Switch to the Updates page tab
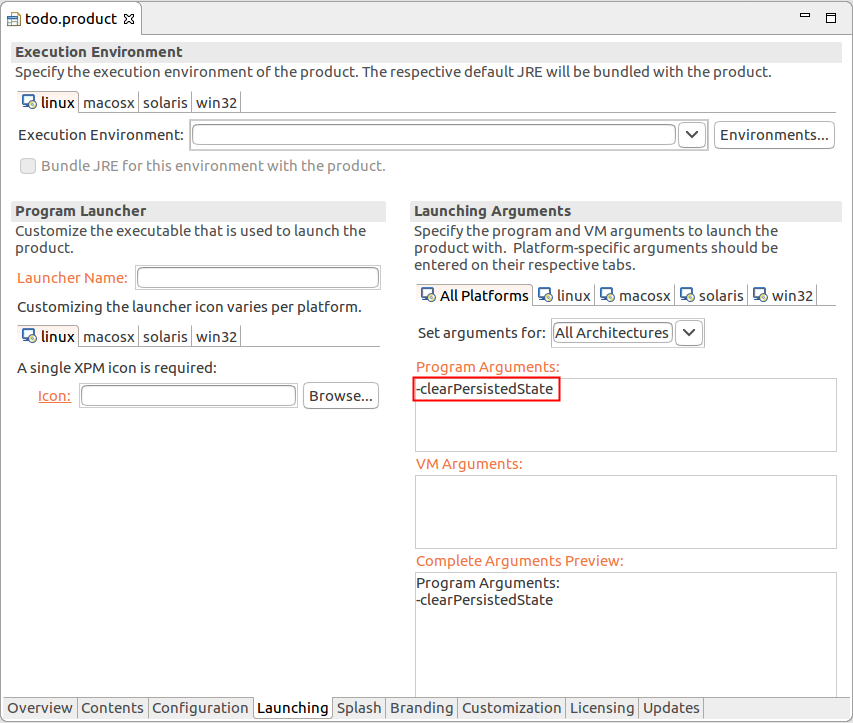Image resolution: width=853 pixels, height=723 pixels. point(671,708)
